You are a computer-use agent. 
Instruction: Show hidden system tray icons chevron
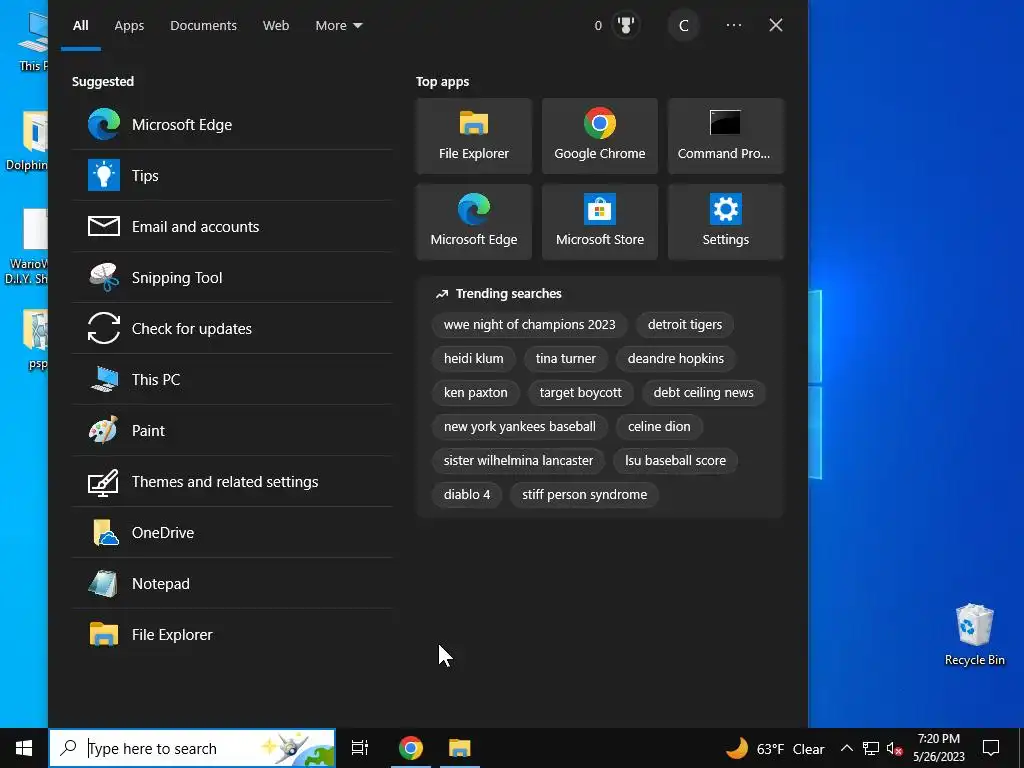(x=846, y=748)
